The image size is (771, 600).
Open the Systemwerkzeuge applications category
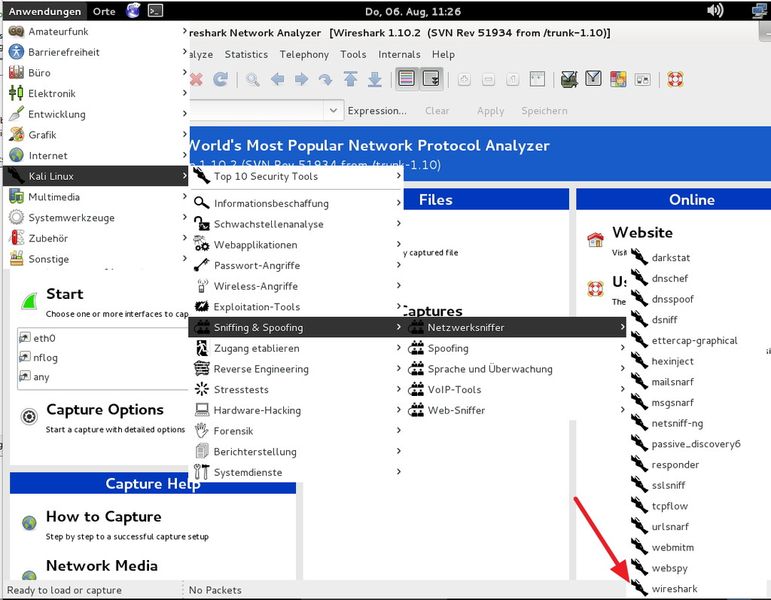[x=96, y=217]
